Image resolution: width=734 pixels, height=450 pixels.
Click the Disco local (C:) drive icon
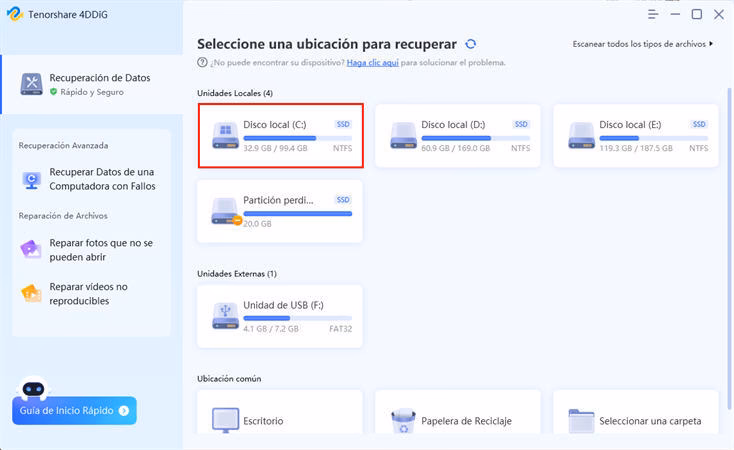click(x=225, y=135)
